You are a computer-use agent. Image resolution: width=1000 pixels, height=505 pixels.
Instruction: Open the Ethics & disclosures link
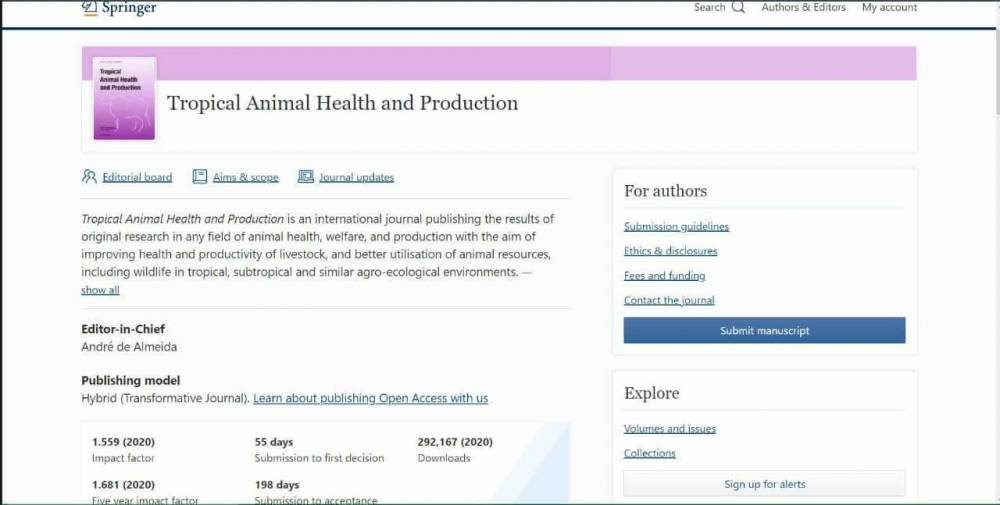pyautogui.click(x=670, y=251)
